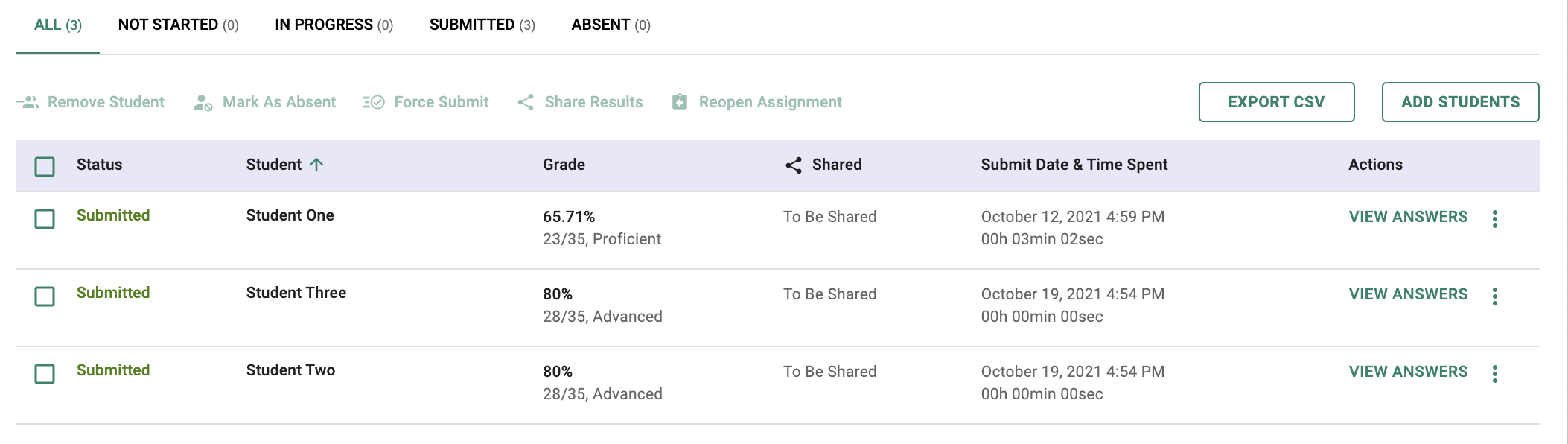Tick the checkbox for Student Two
Image resolution: width=1568 pixels, height=444 pixels.
coord(45,374)
